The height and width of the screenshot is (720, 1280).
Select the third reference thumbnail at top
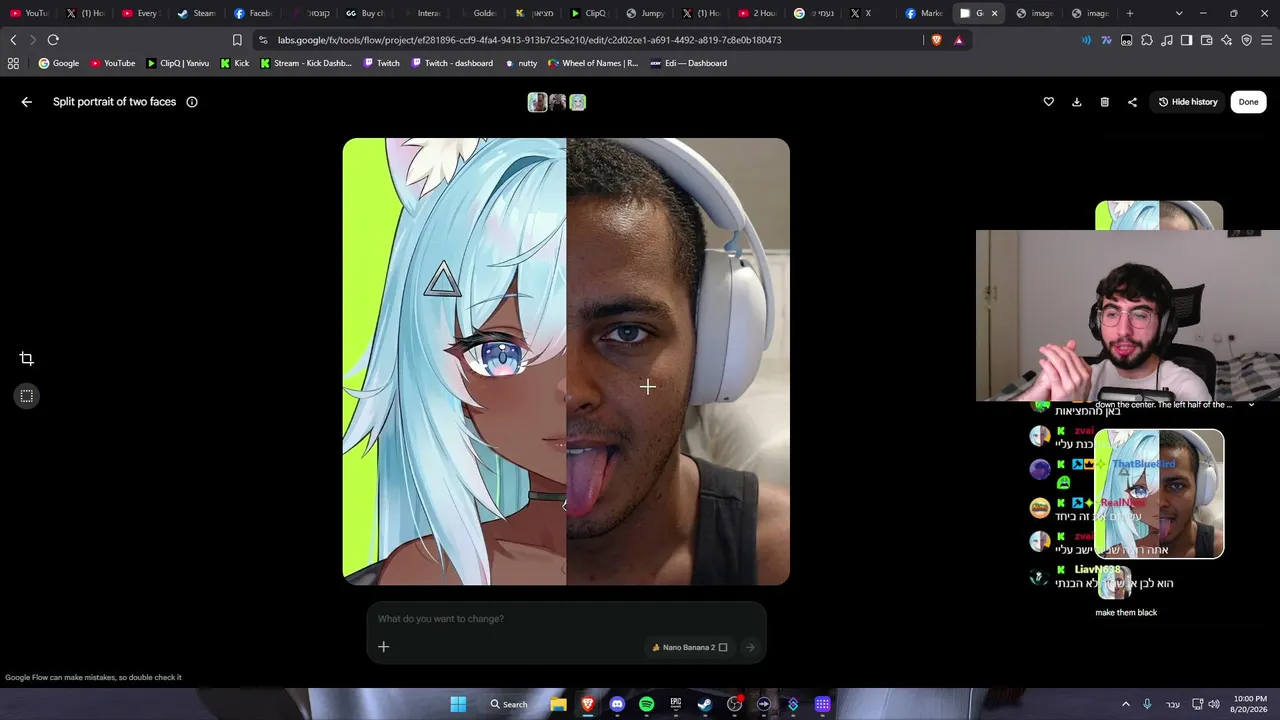577,102
